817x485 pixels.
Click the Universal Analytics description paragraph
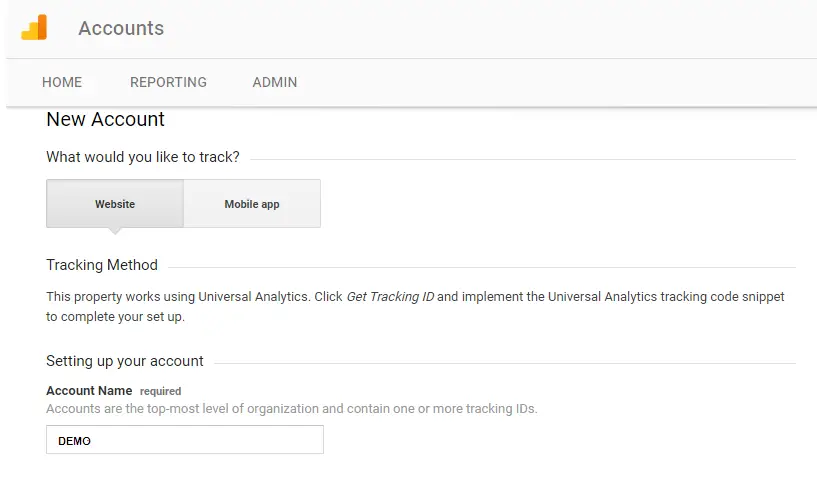click(x=415, y=307)
